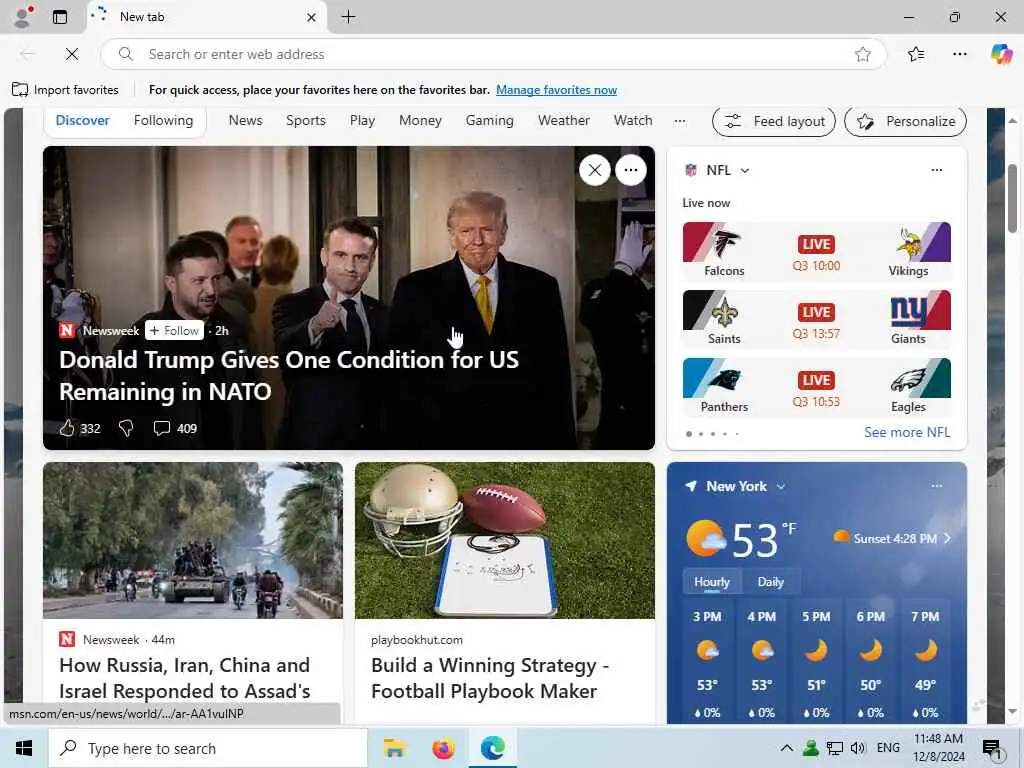Open the Money feed tab
This screenshot has height=768, width=1024.
(x=421, y=120)
